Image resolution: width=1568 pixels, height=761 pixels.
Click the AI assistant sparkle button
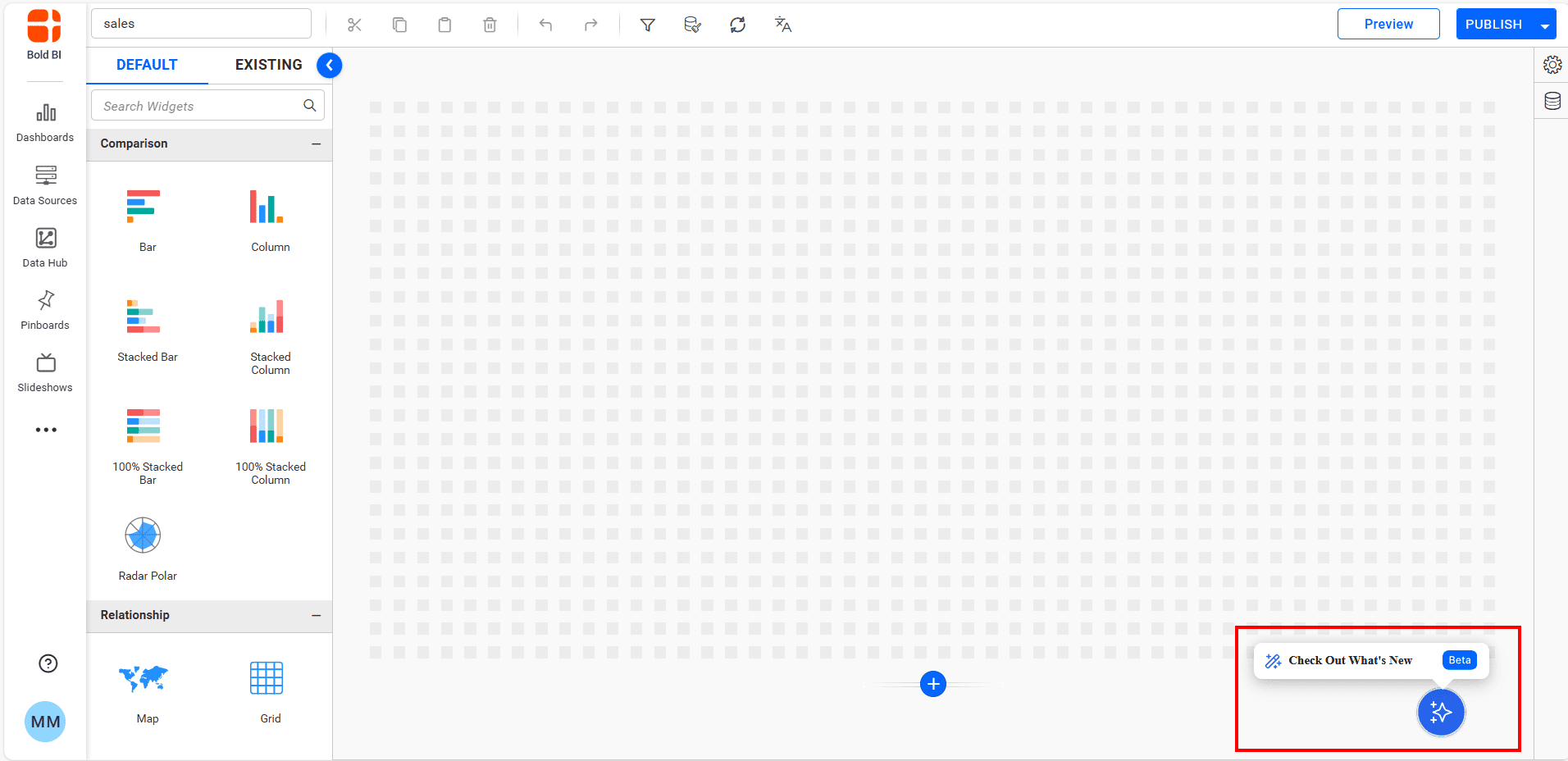1440,712
